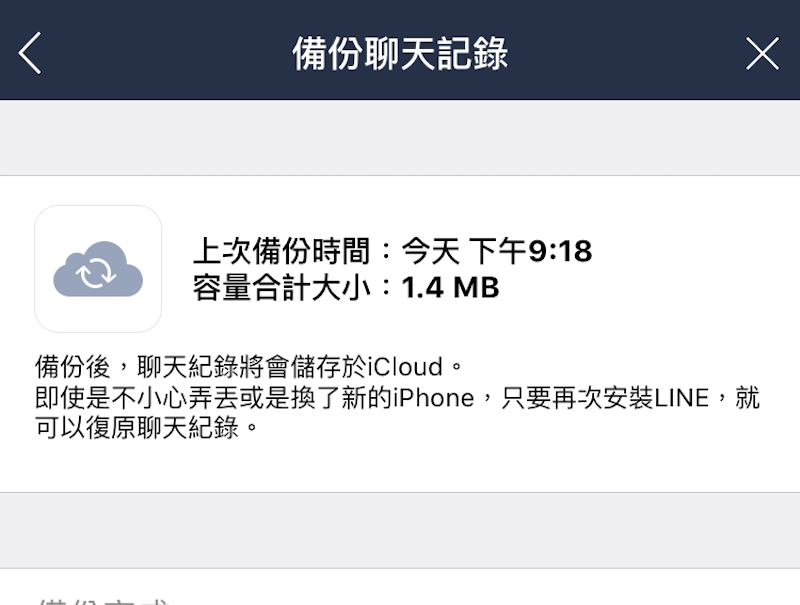
Task: Close the backup chat history screen
Action: 762,53
